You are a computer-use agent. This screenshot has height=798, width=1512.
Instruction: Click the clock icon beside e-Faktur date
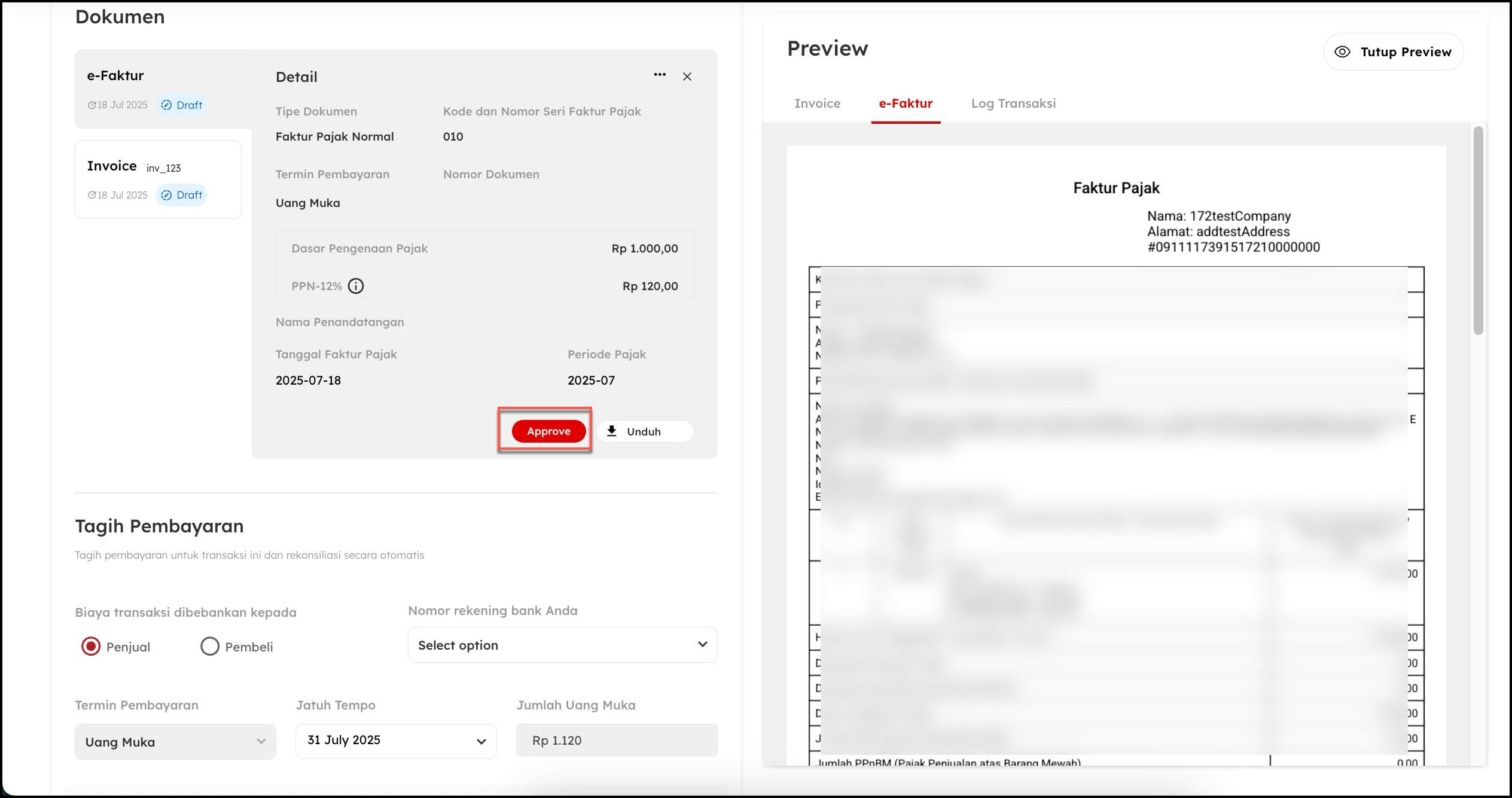coord(92,105)
